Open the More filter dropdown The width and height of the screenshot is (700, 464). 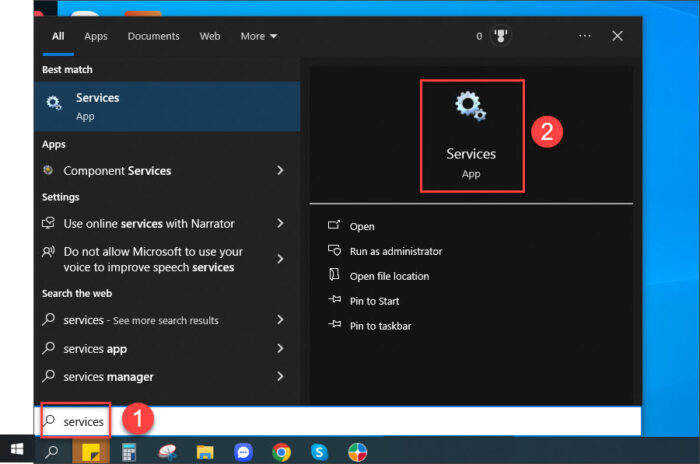258,36
